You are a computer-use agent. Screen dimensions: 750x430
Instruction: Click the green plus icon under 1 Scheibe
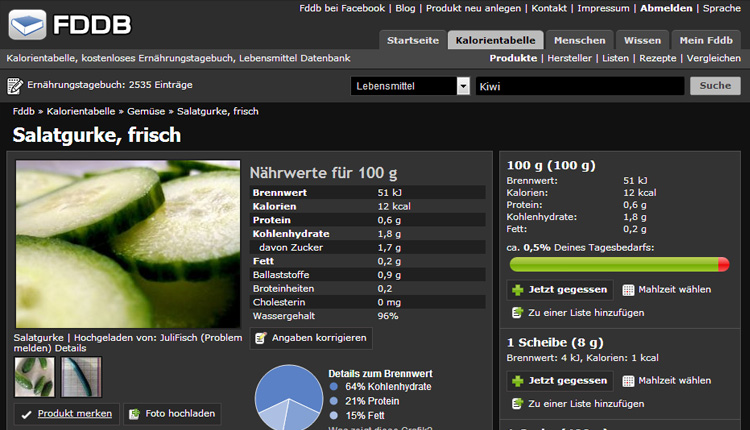(x=518, y=381)
